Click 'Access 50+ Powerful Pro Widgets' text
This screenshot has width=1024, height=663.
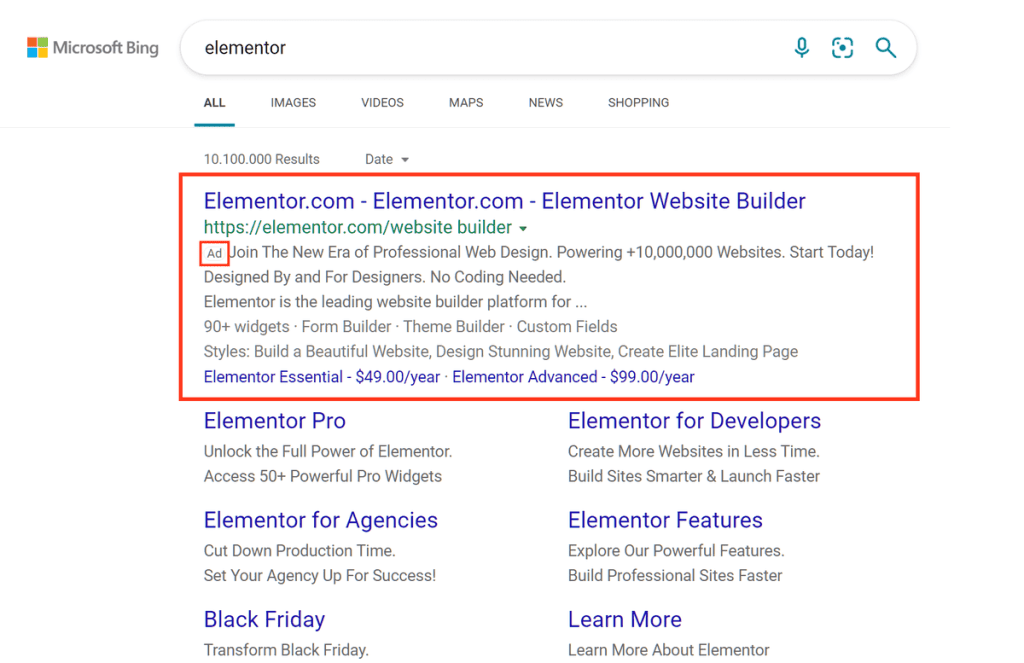[x=323, y=476]
